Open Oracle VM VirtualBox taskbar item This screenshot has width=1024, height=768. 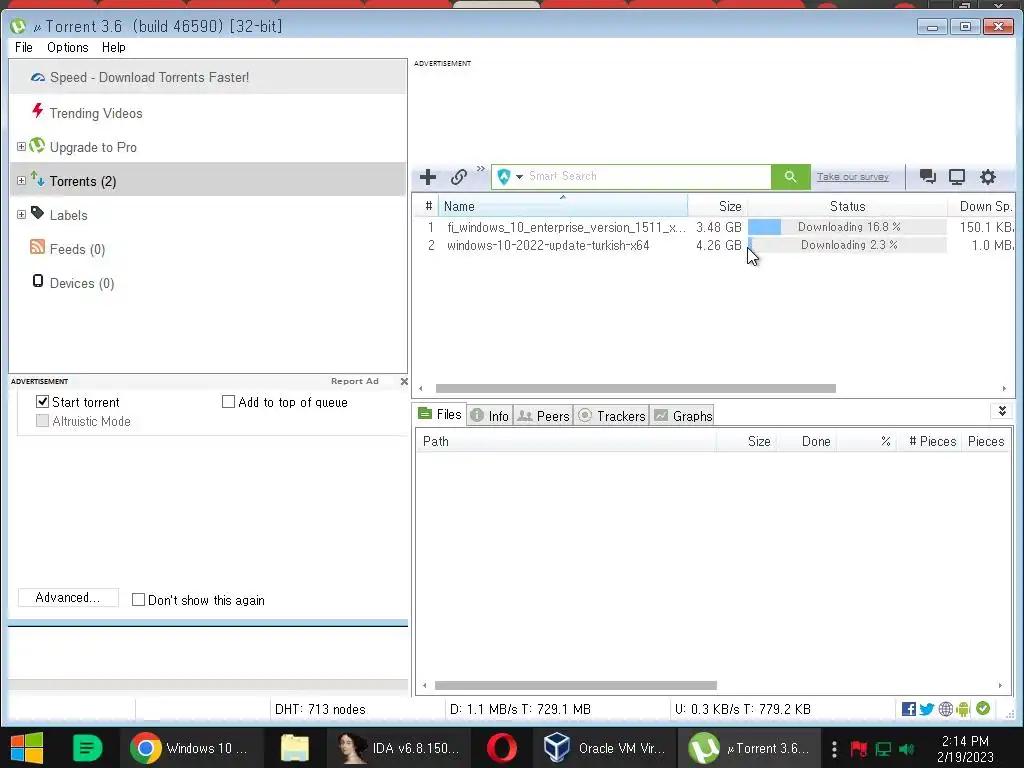tap(605, 748)
